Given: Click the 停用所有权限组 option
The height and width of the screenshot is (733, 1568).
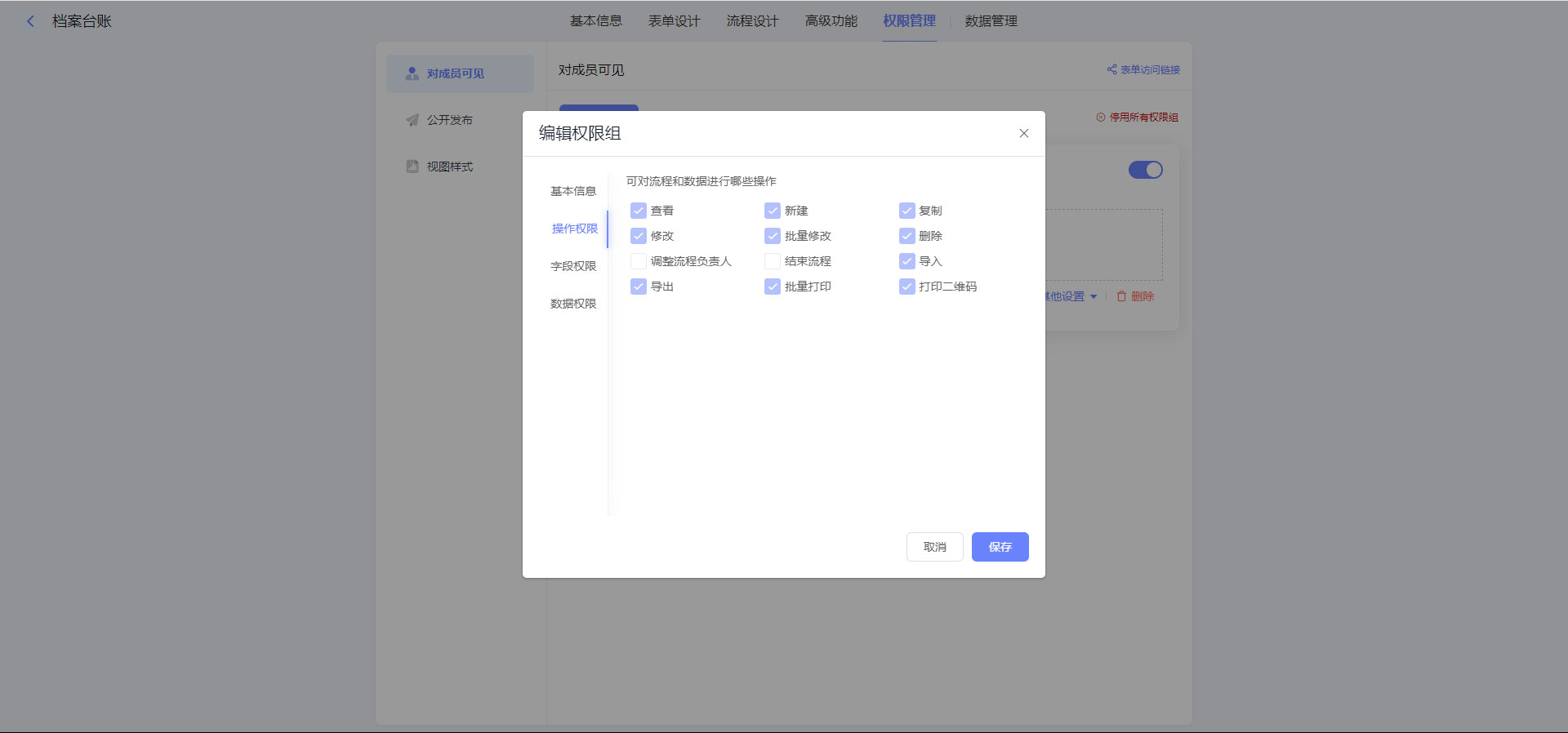Looking at the screenshot, I should tap(1137, 118).
